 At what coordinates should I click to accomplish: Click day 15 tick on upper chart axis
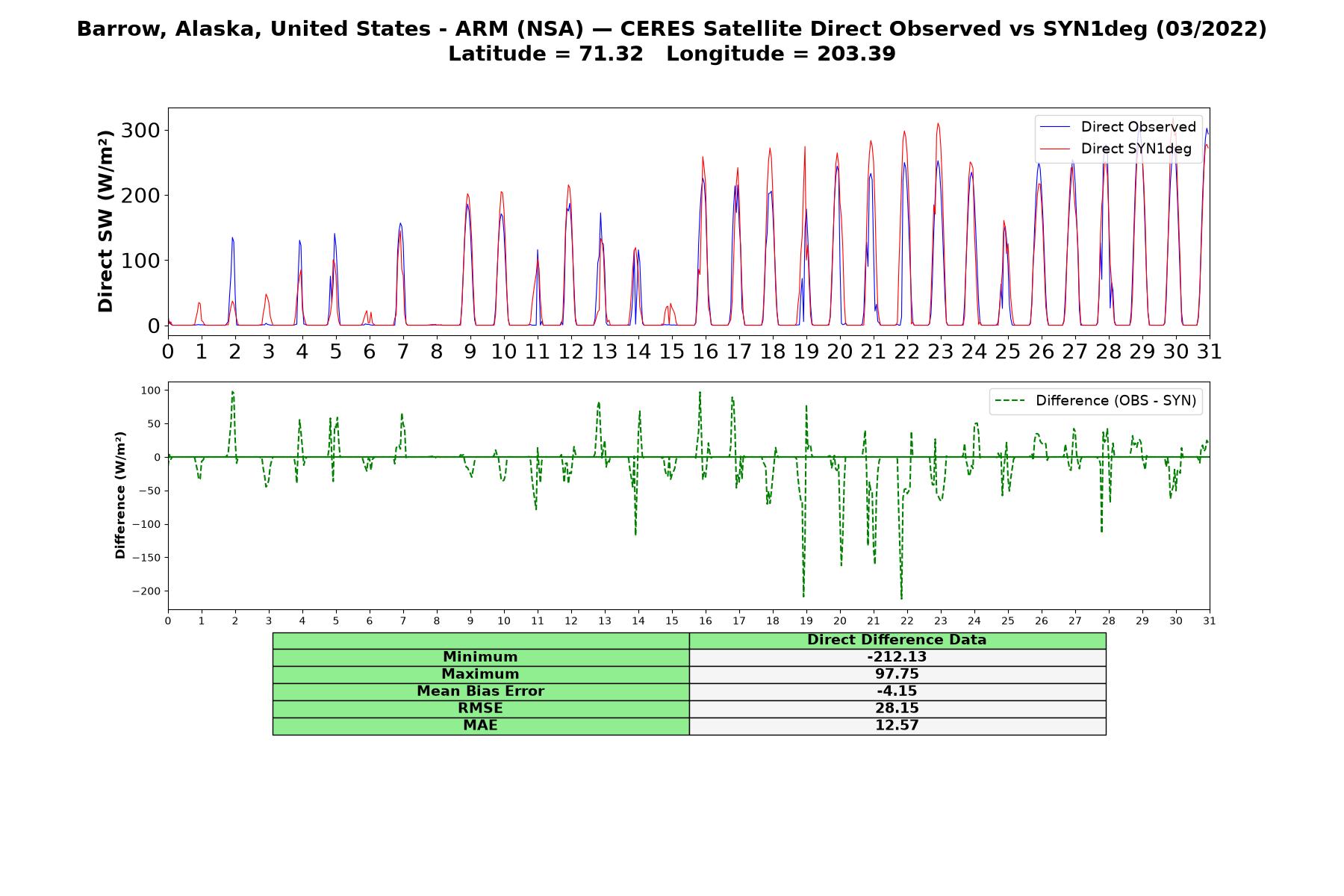[672, 351]
